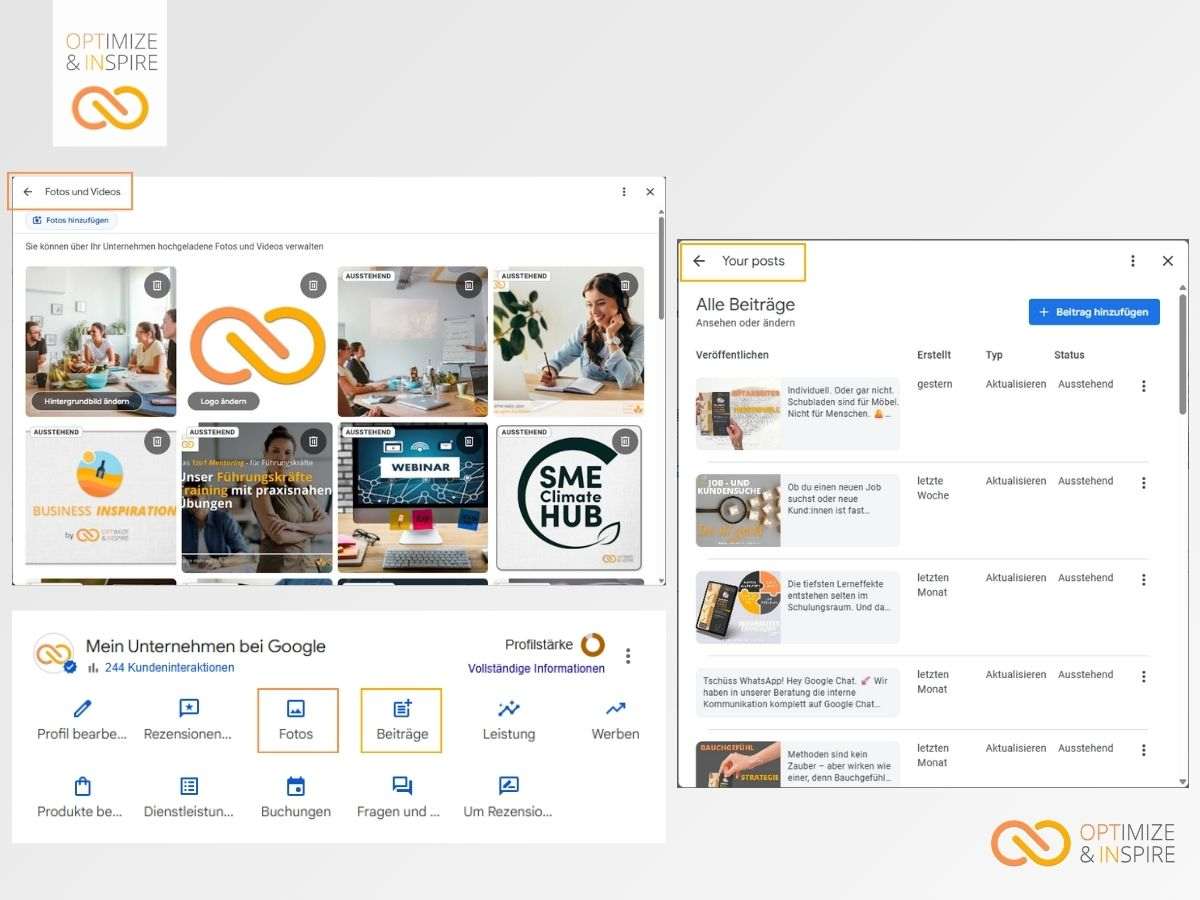The height and width of the screenshot is (900, 1200).
Task: Open three-dot menu for letzte Woche post
Action: 1144,483
